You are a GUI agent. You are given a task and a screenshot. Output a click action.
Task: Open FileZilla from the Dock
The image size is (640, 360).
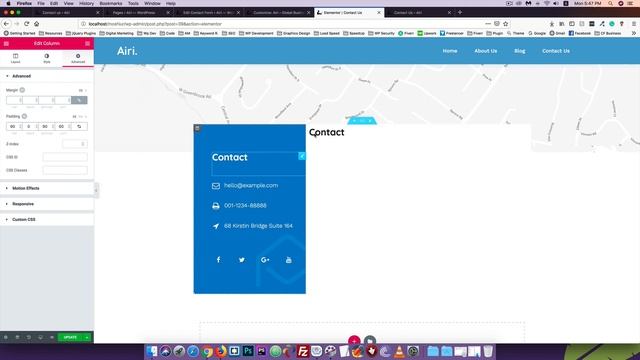pos(303,351)
